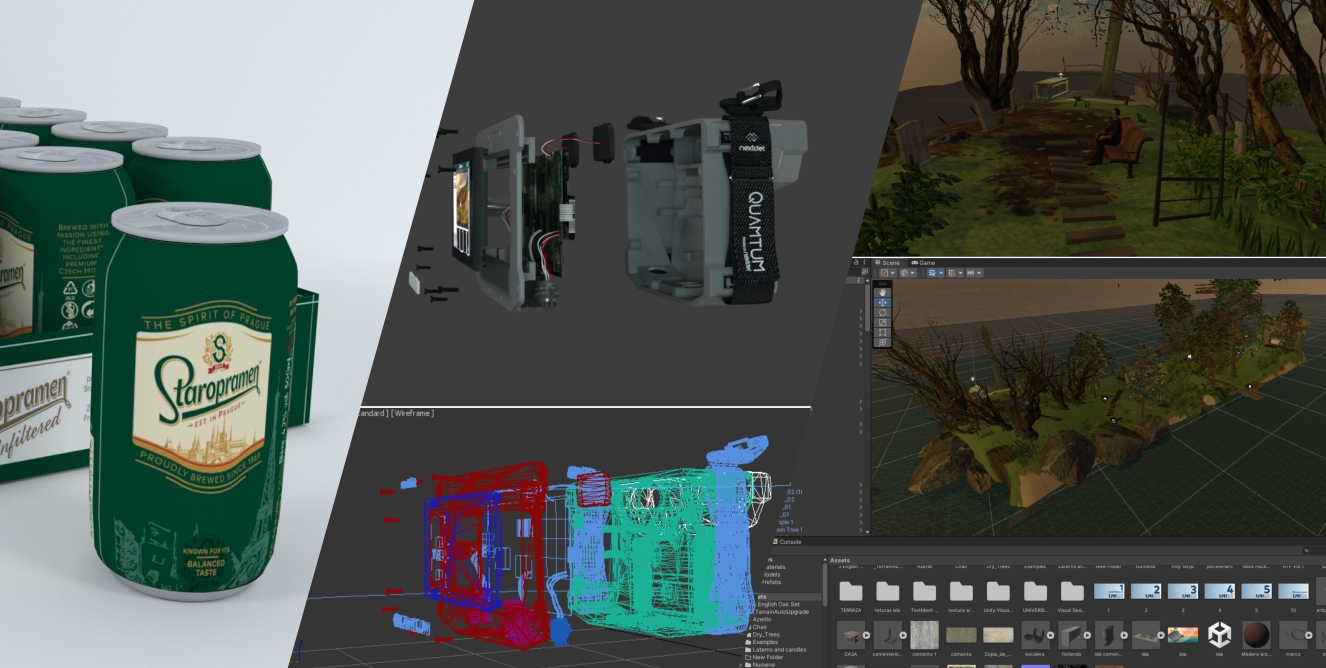Expand the flotienda asset contents arrow
Image resolution: width=1326 pixels, height=668 pixels.
coord(1087,635)
